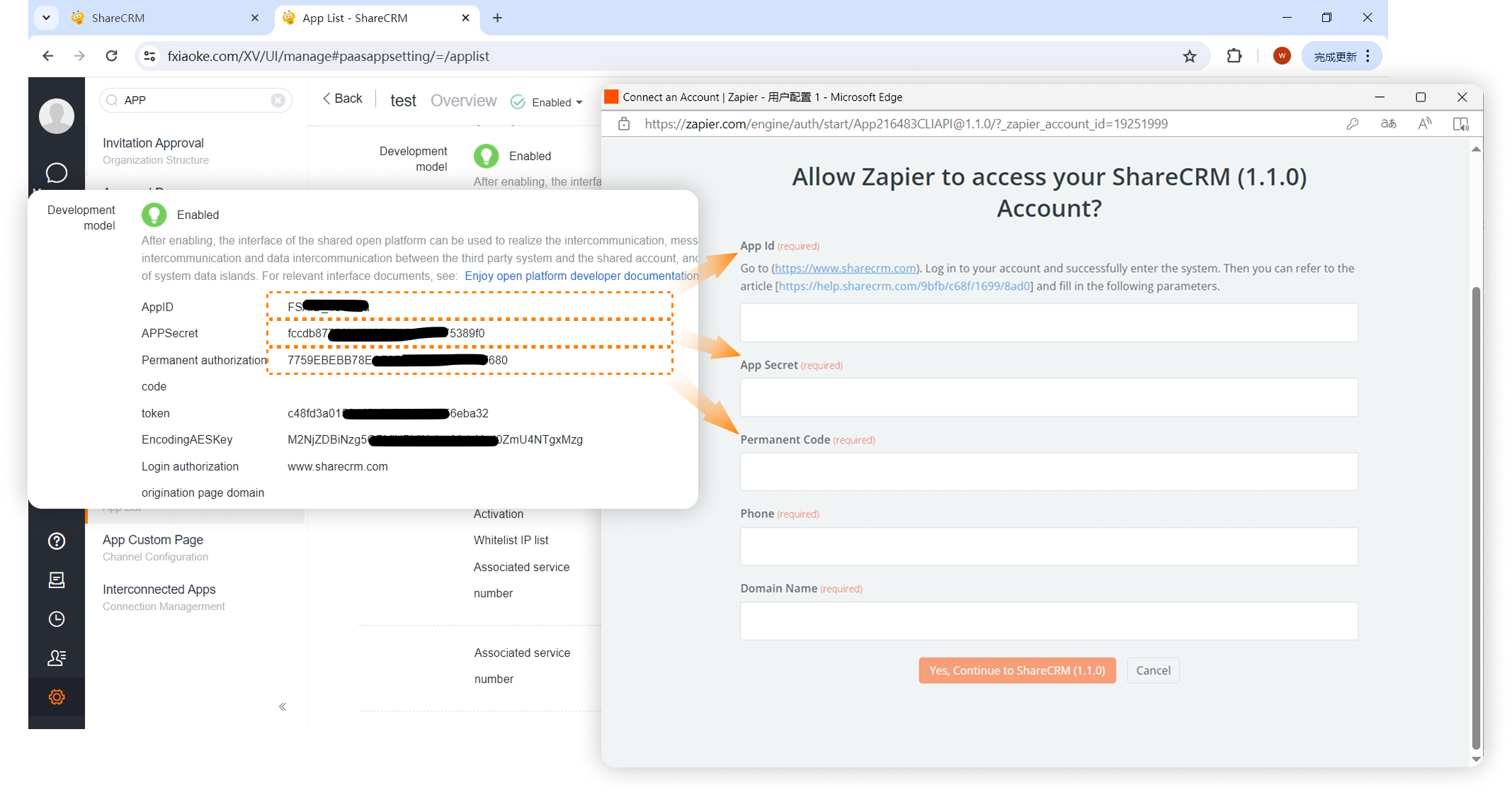
Task: Click the APPSecret value
Action: pyautogui.click(x=386, y=333)
